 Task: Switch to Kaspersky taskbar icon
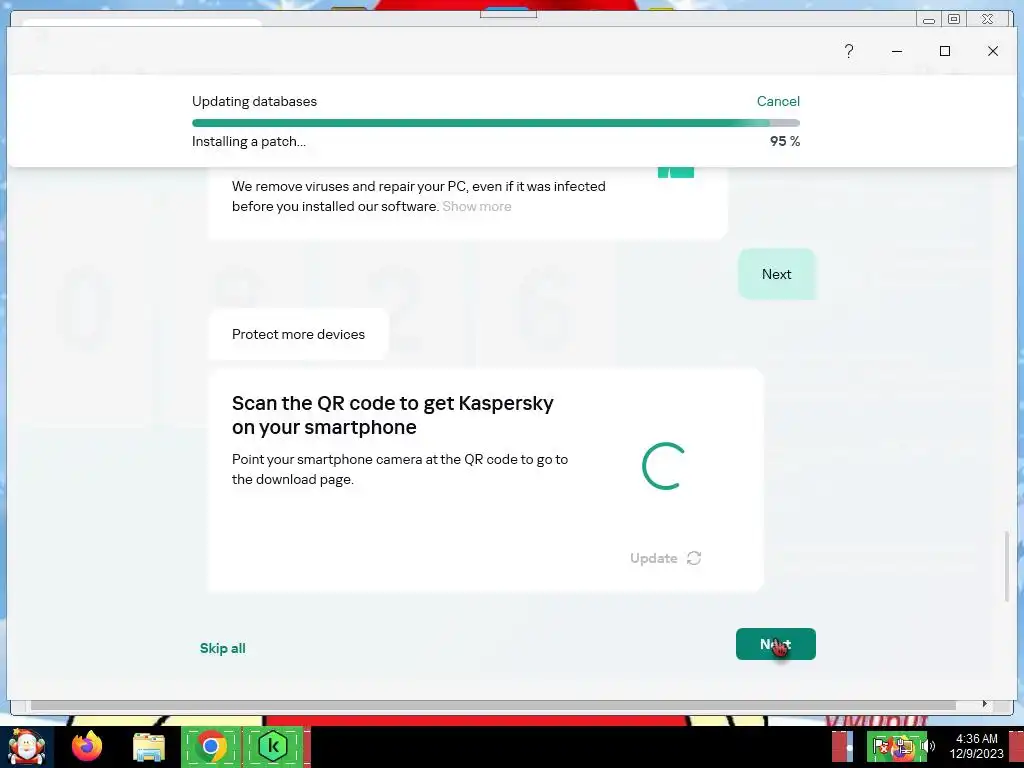(274, 746)
